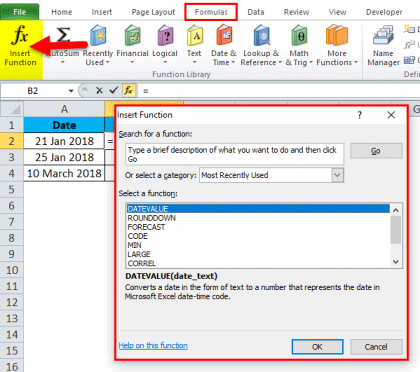Open the Help on this function link
The image size is (420, 372).
point(153,346)
